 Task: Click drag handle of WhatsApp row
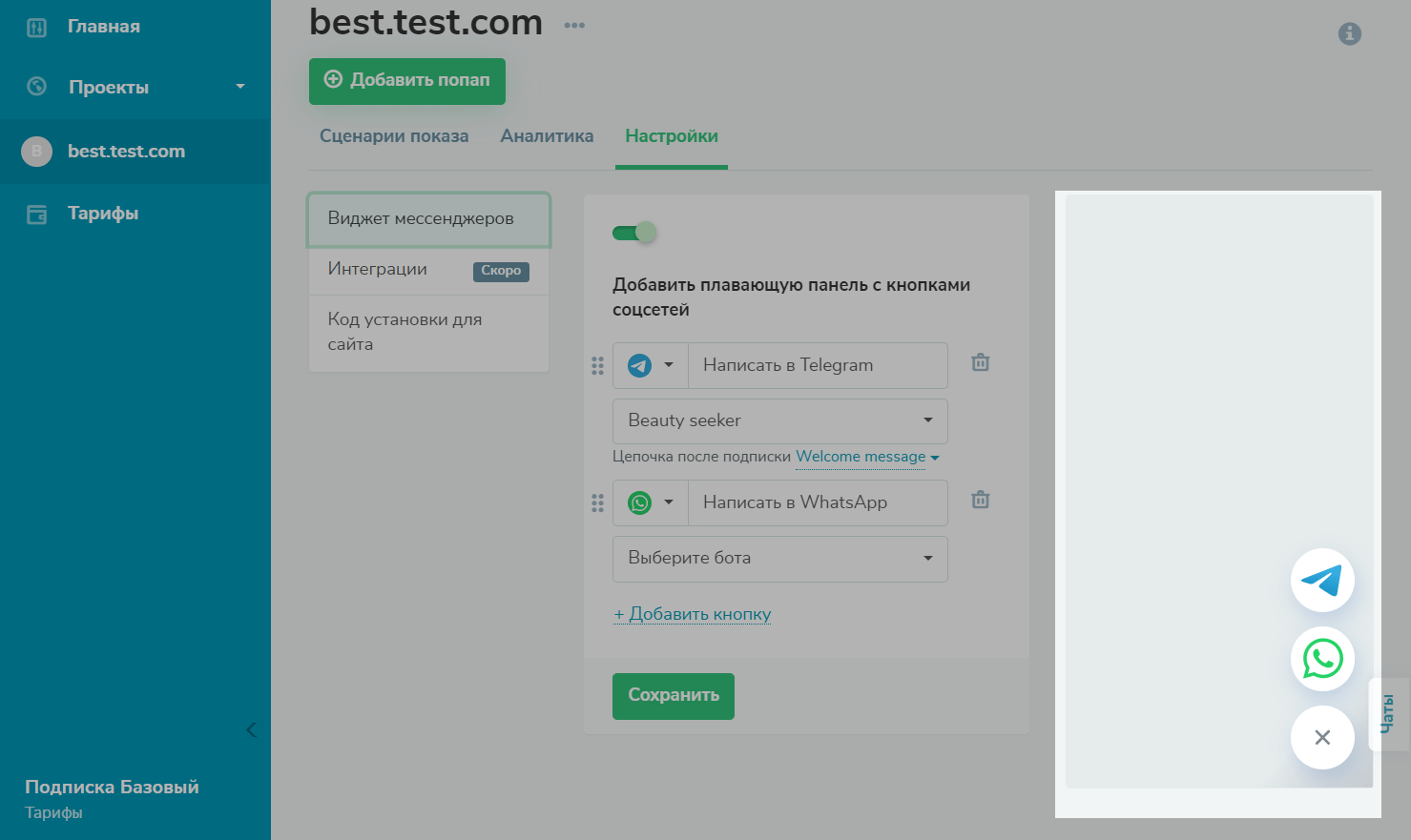tap(597, 502)
